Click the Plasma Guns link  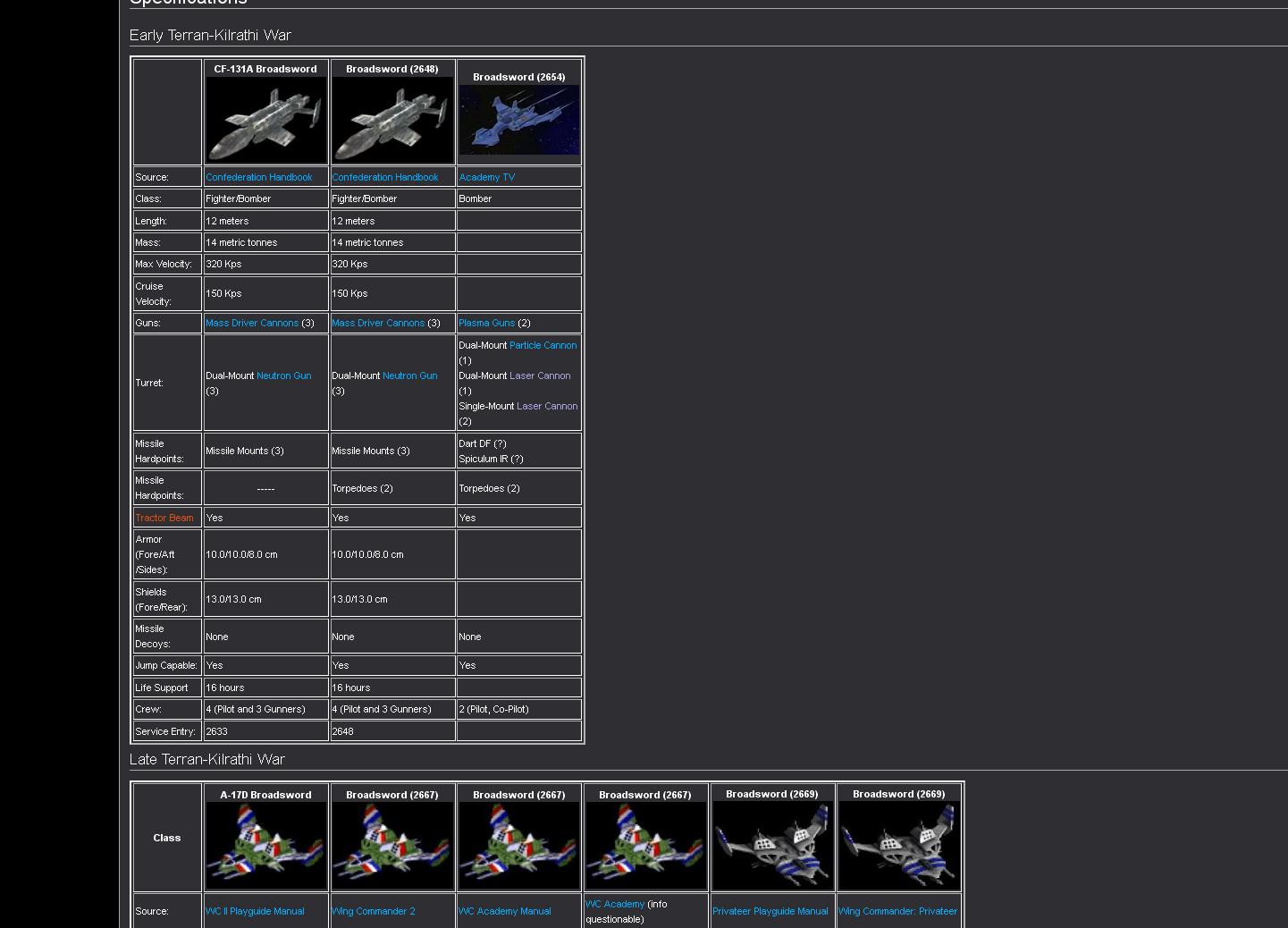tap(486, 323)
